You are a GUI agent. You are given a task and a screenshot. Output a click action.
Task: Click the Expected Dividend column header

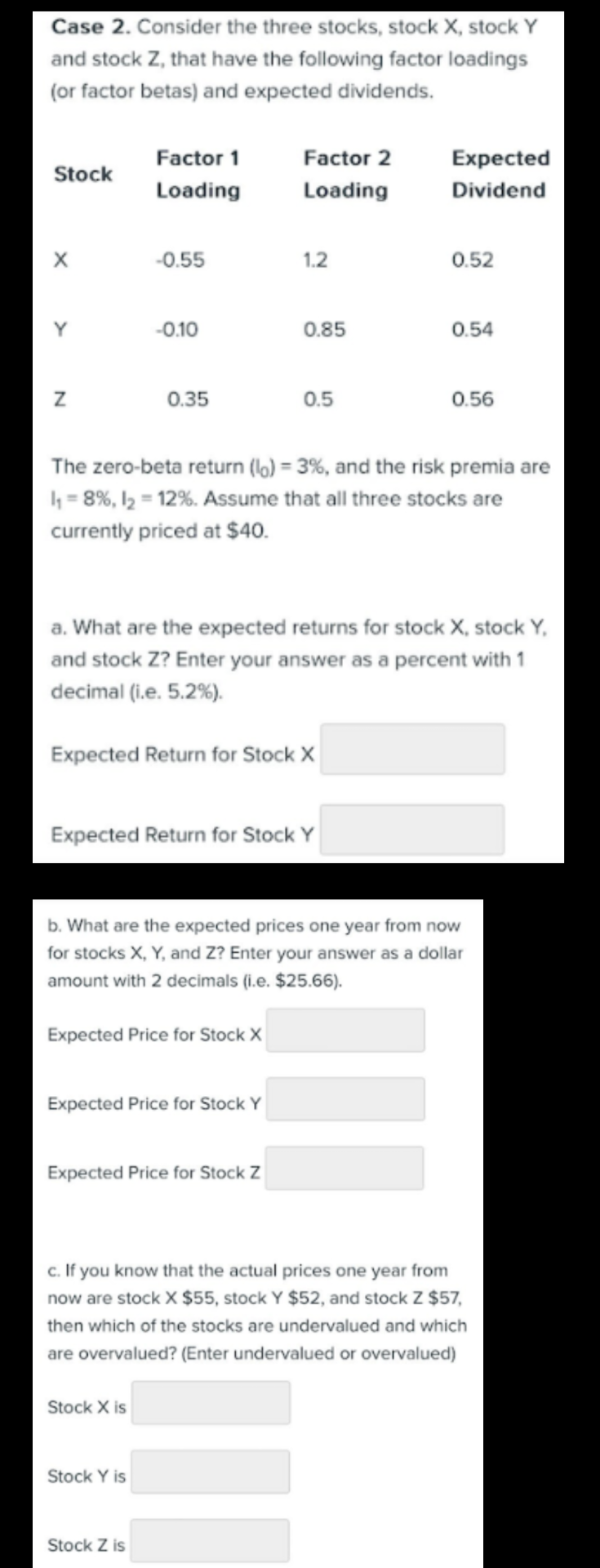pyautogui.click(x=497, y=174)
